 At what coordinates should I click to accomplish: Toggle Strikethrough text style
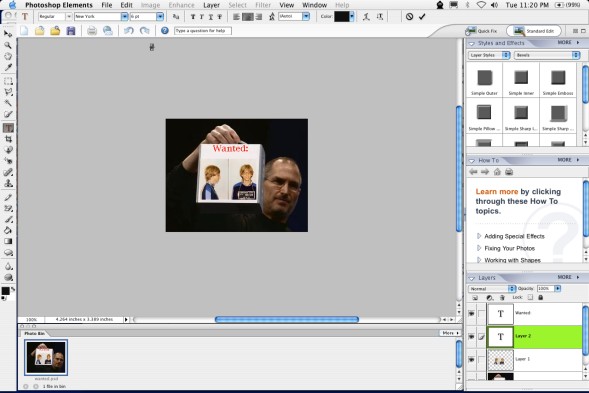[x=220, y=17]
